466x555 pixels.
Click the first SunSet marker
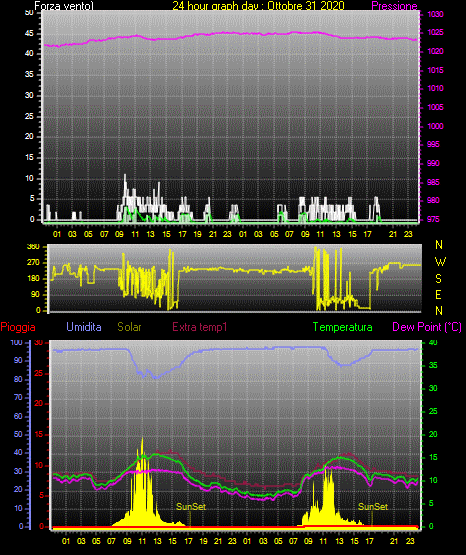[x=191, y=507]
